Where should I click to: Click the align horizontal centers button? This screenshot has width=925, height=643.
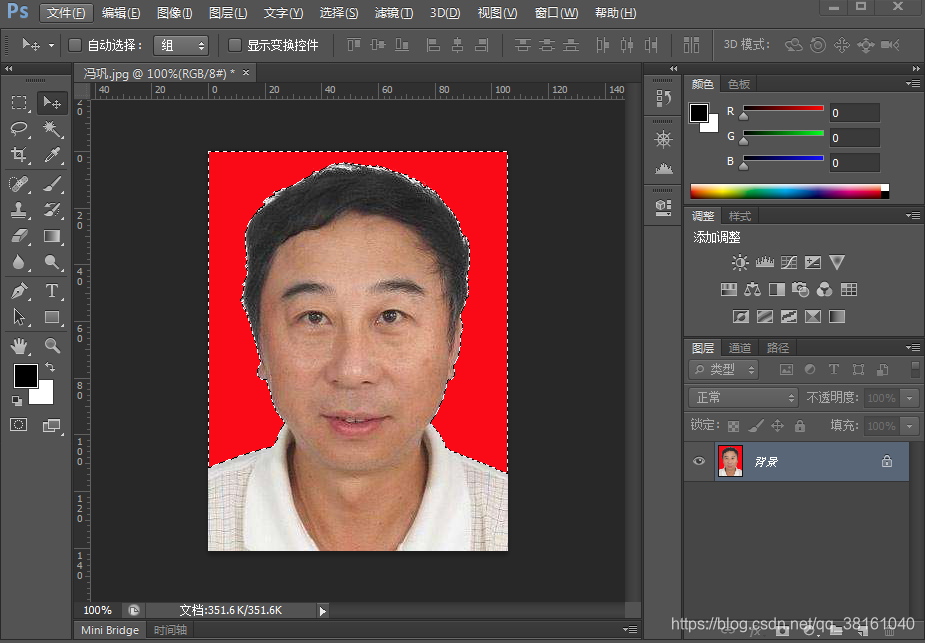click(x=460, y=45)
